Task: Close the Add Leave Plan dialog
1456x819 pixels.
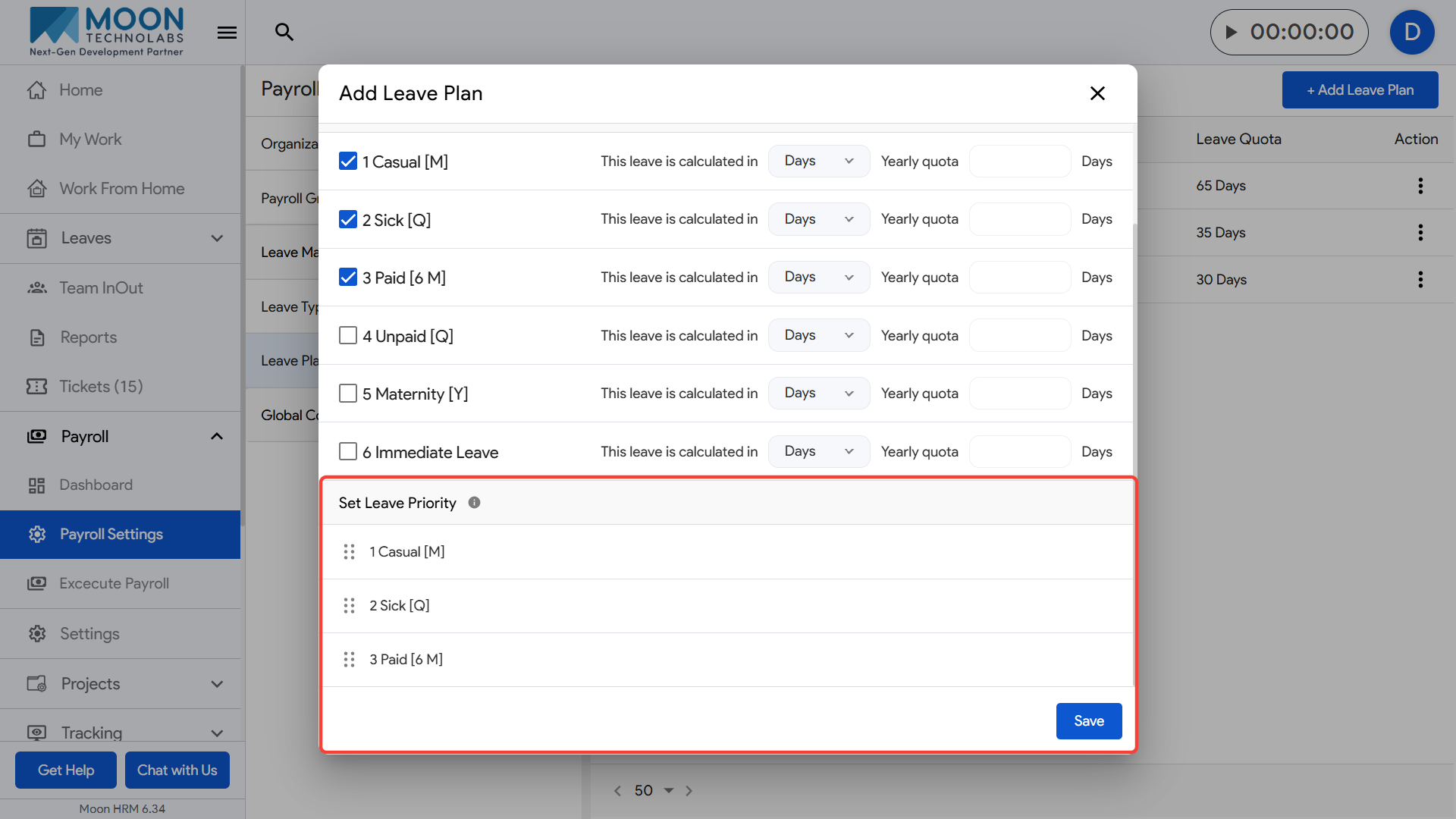Action: 1097,93
